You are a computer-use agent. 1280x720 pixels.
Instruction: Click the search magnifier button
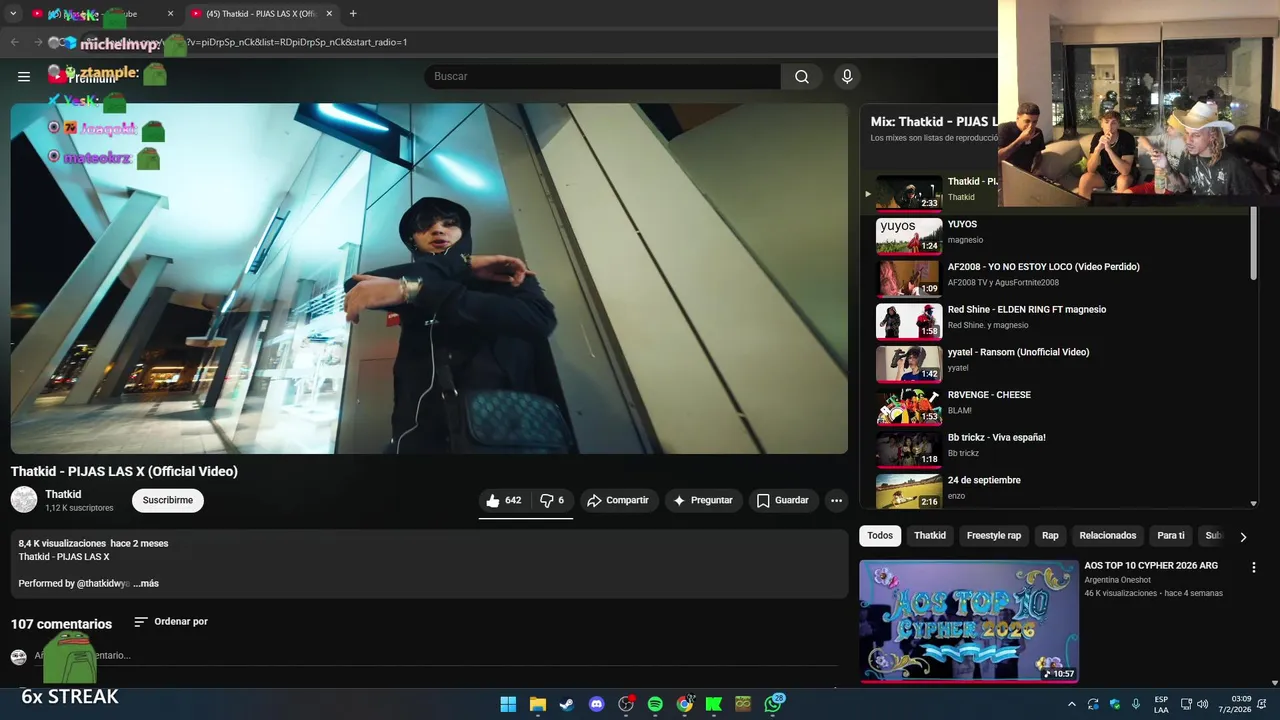802,77
